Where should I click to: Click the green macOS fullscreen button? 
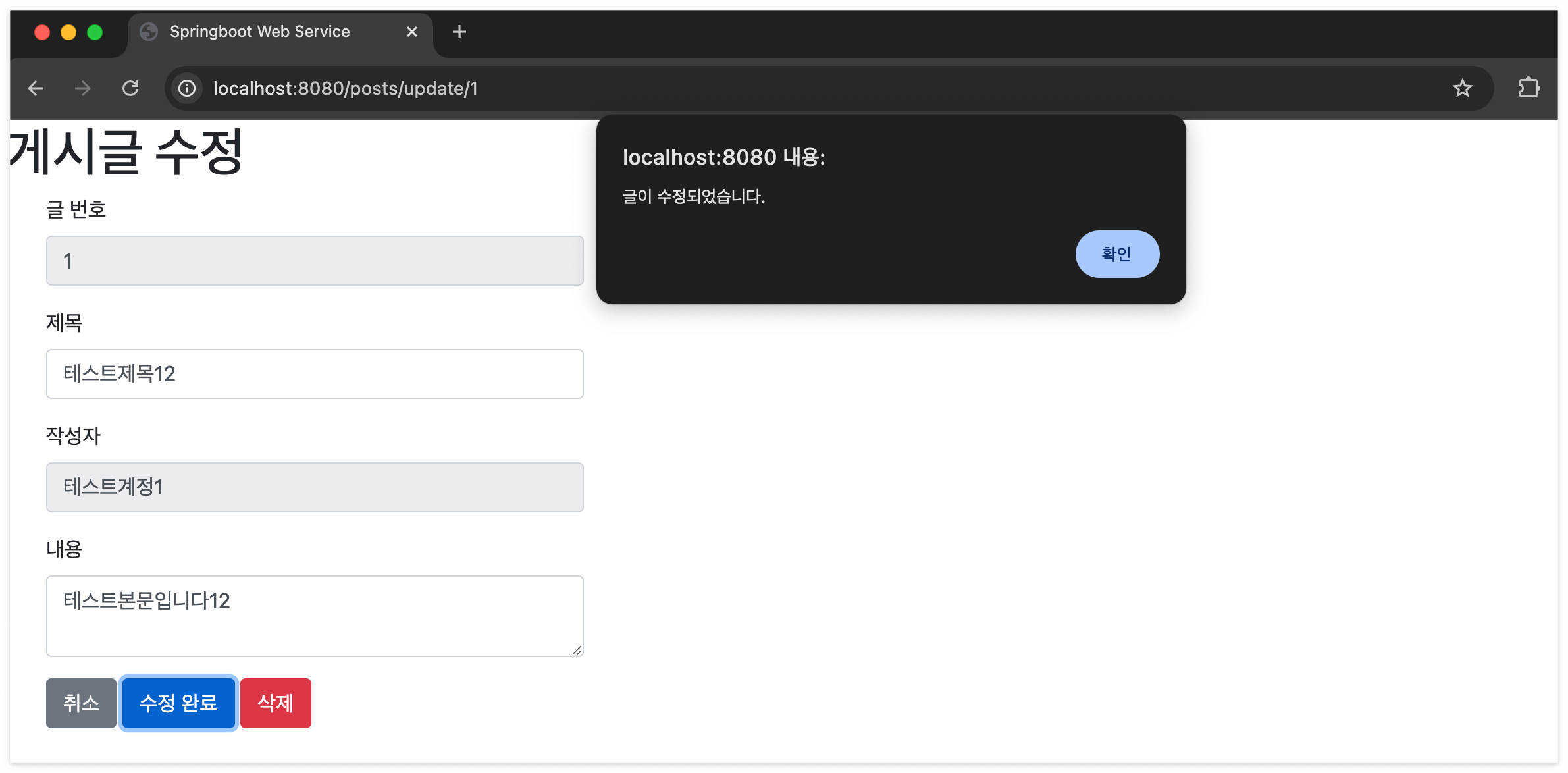95,32
